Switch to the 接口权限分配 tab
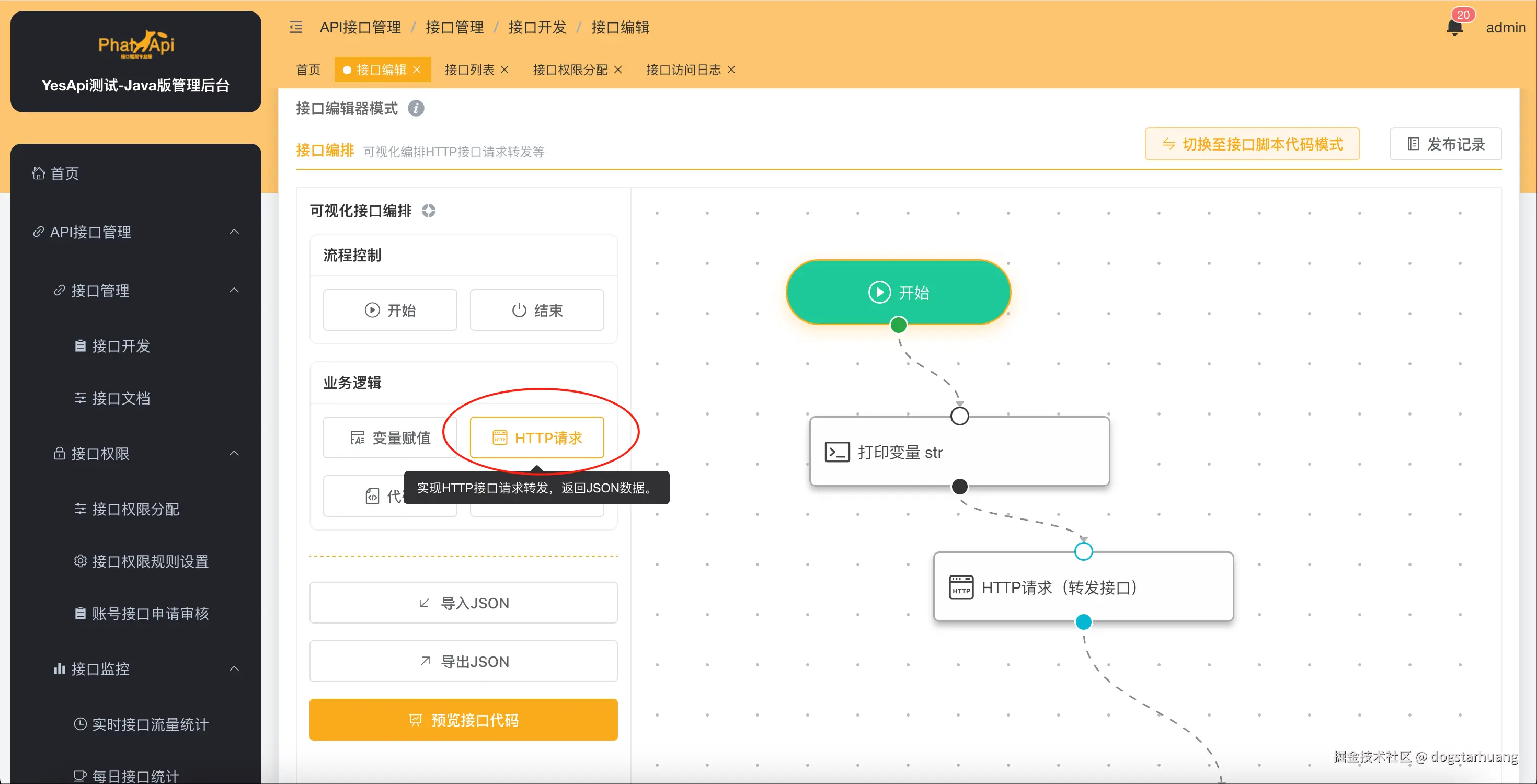 click(x=570, y=70)
